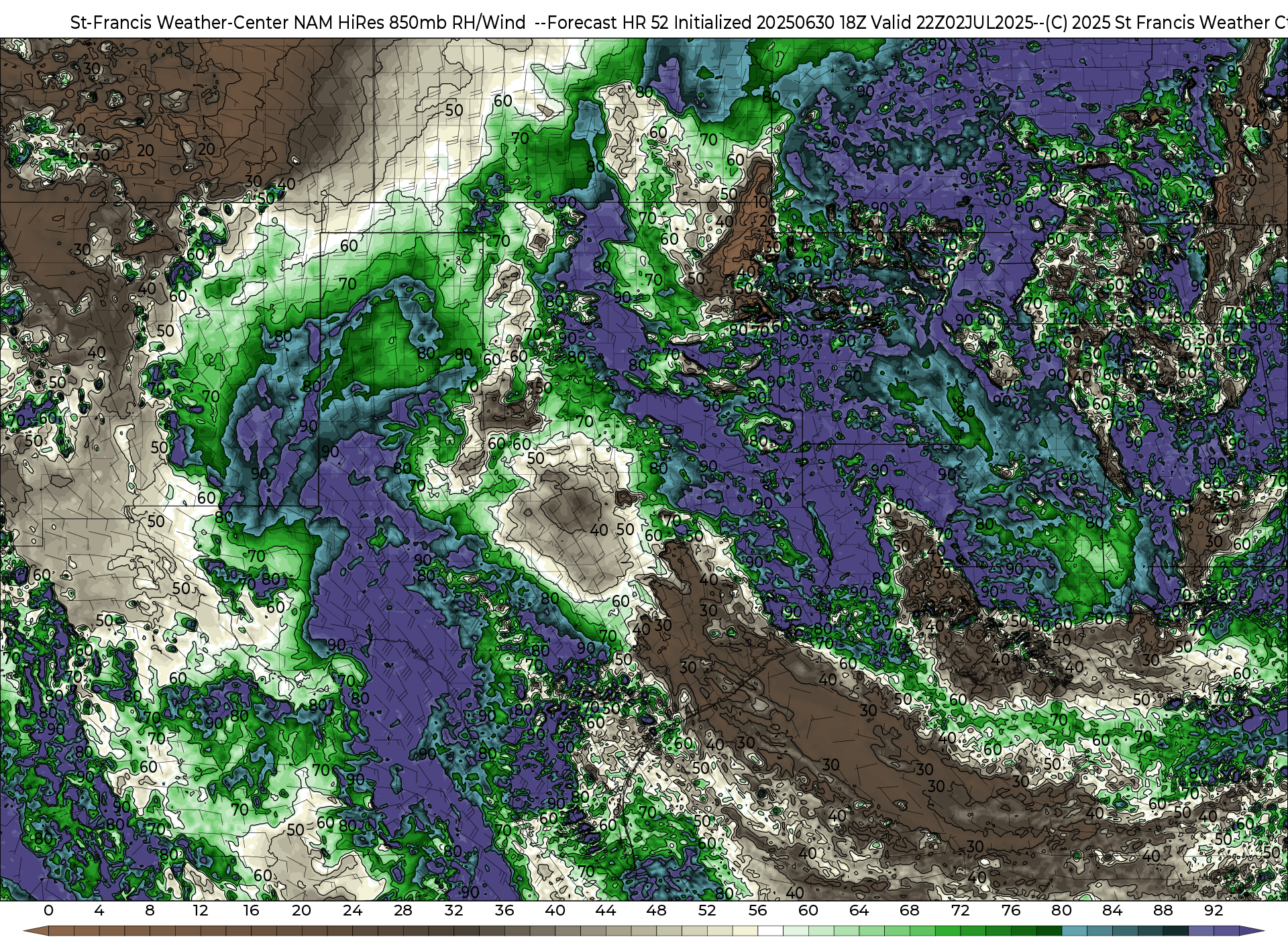Click the color legend scale label 72
The image size is (1288, 939).
(x=961, y=910)
